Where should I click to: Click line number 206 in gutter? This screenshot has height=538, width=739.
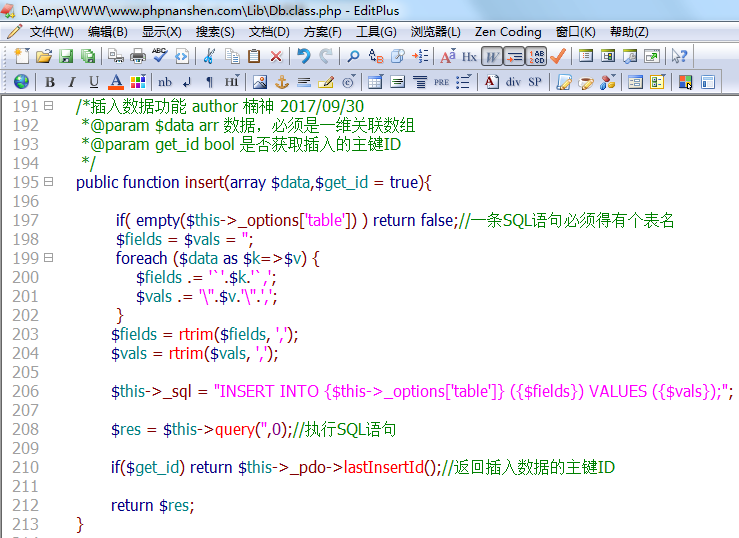[25, 391]
